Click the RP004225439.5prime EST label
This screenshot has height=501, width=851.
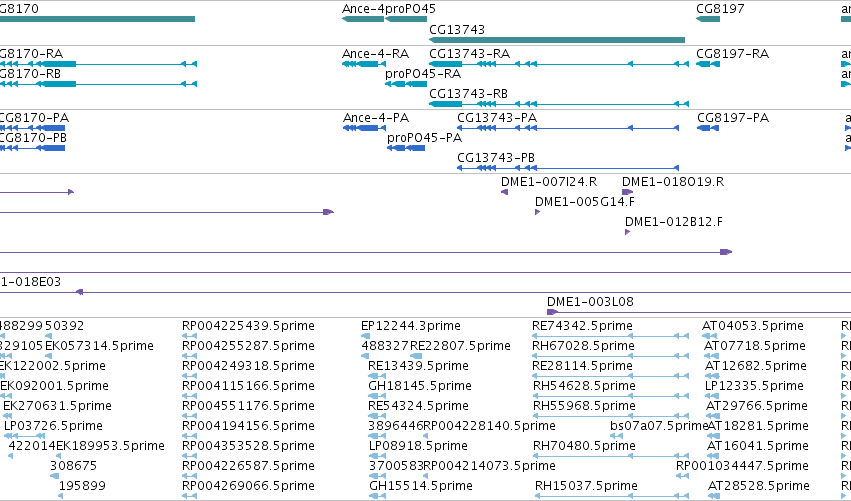point(248,326)
